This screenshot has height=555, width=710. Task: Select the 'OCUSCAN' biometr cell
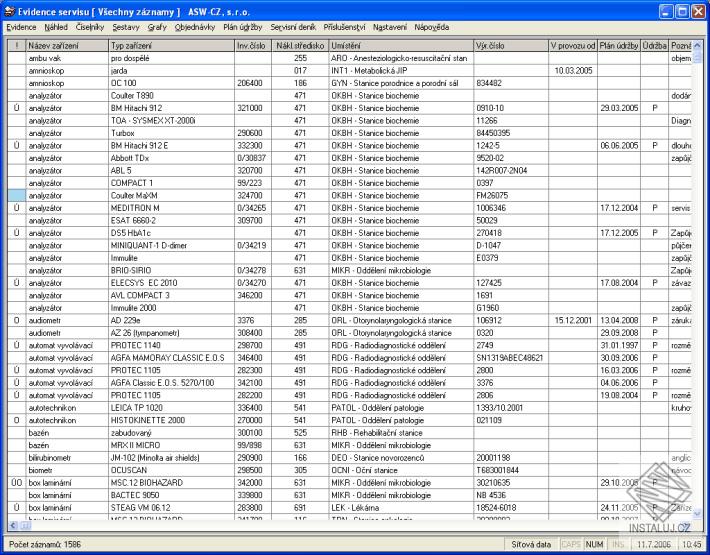(172, 470)
